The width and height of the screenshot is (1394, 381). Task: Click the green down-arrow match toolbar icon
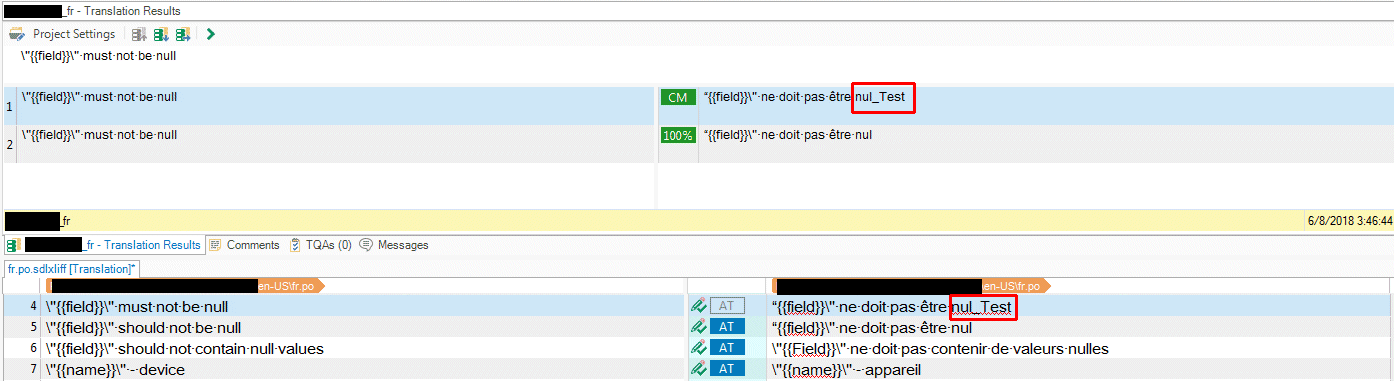click(x=161, y=34)
